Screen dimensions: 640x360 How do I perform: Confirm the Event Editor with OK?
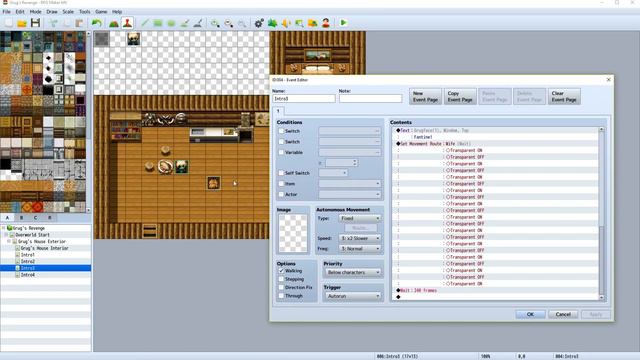pos(530,314)
